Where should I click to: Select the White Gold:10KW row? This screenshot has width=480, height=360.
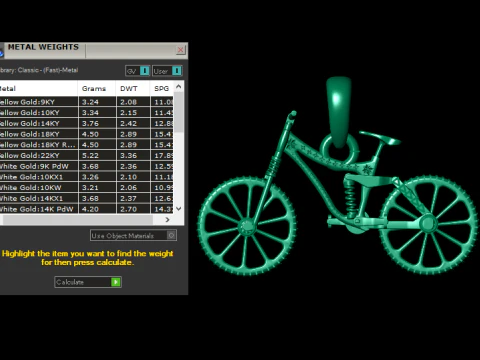[x=87, y=187]
